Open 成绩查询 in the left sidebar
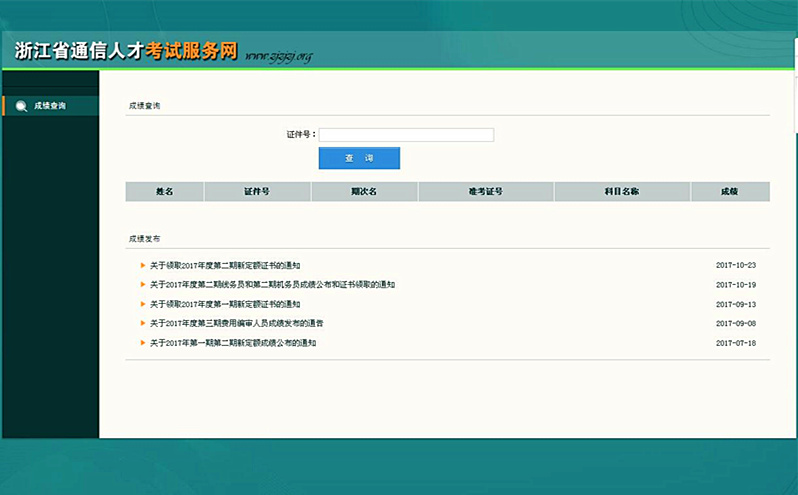The image size is (798, 495). 50,106
